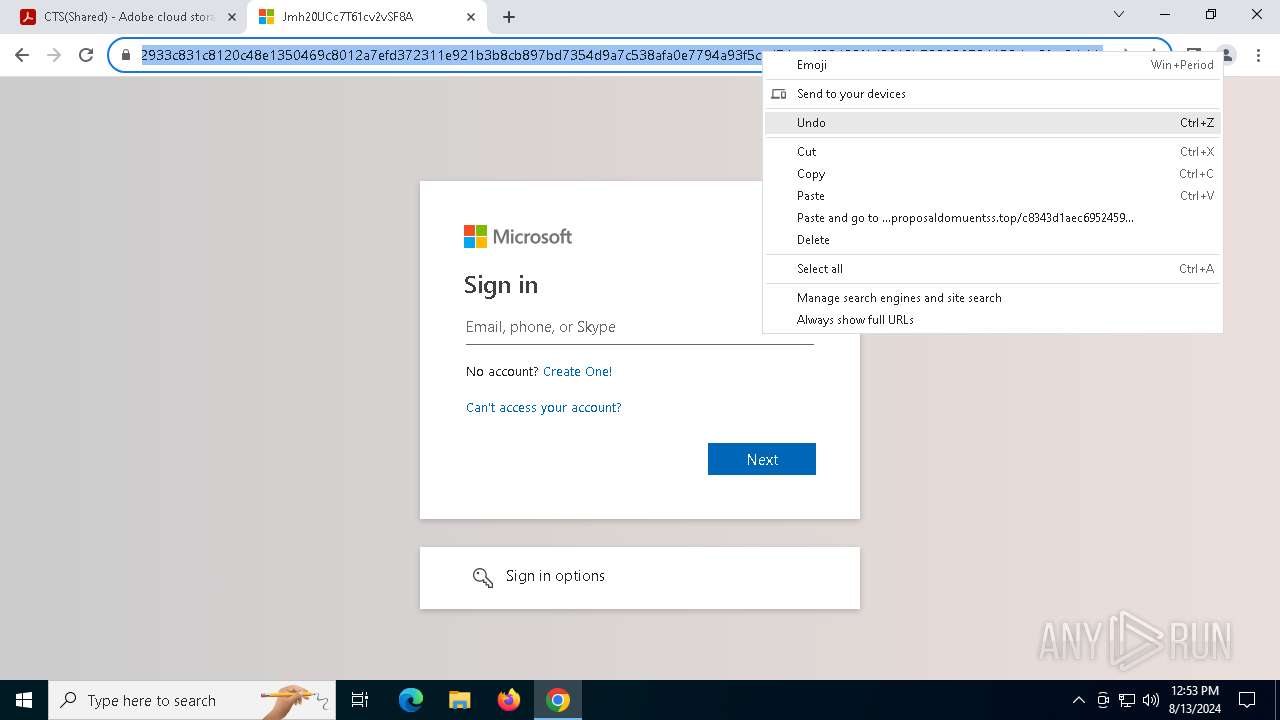Open the clock showing 12:53 PM
This screenshot has height=720, width=1280.
[x=1194, y=700]
